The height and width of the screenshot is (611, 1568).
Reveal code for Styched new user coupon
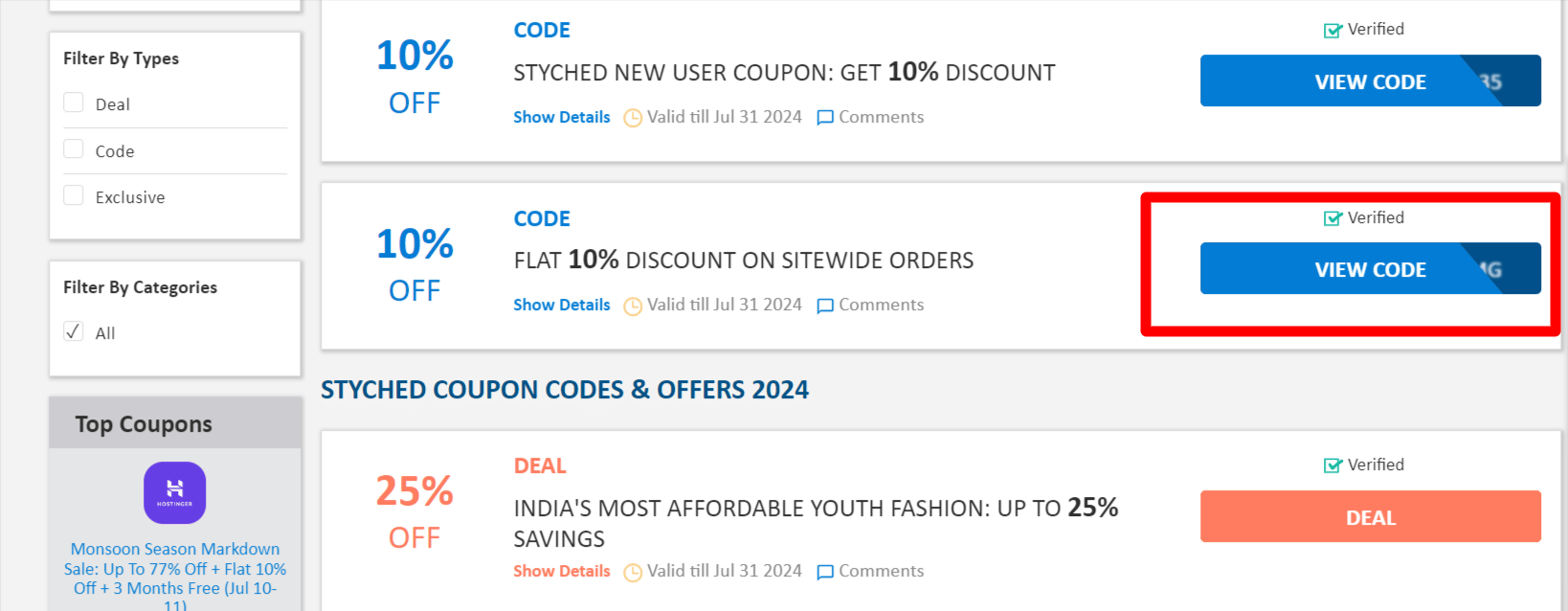pyautogui.click(x=1370, y=81)
